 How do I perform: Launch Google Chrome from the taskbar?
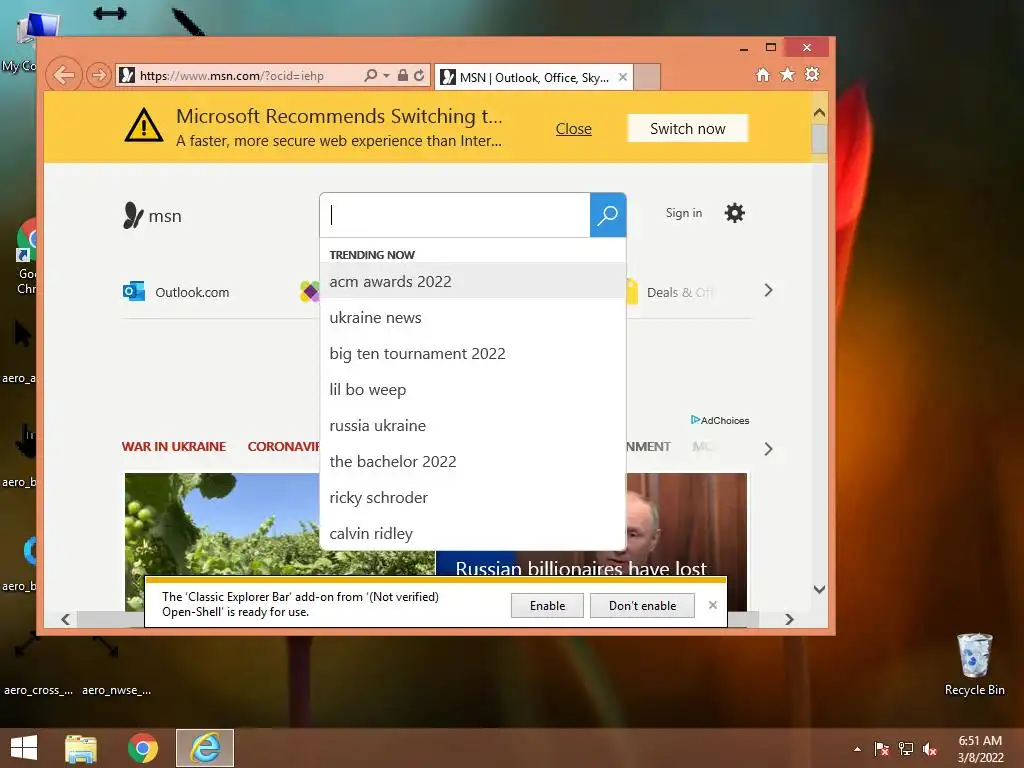pos(142,748)
